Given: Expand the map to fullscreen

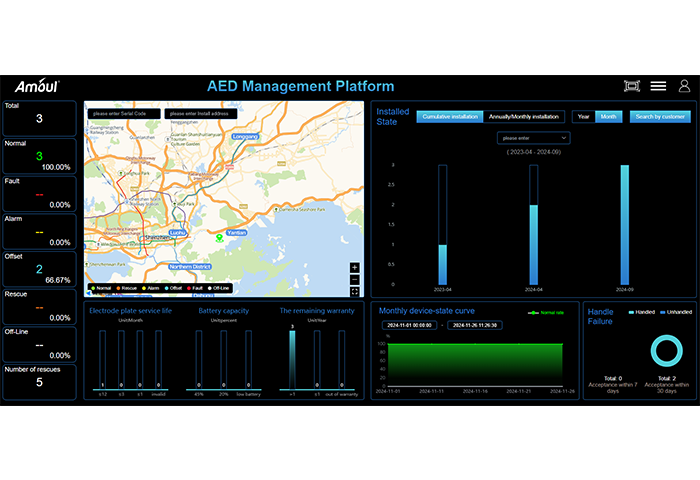Looking at the screenshot, I should (354, 291).
